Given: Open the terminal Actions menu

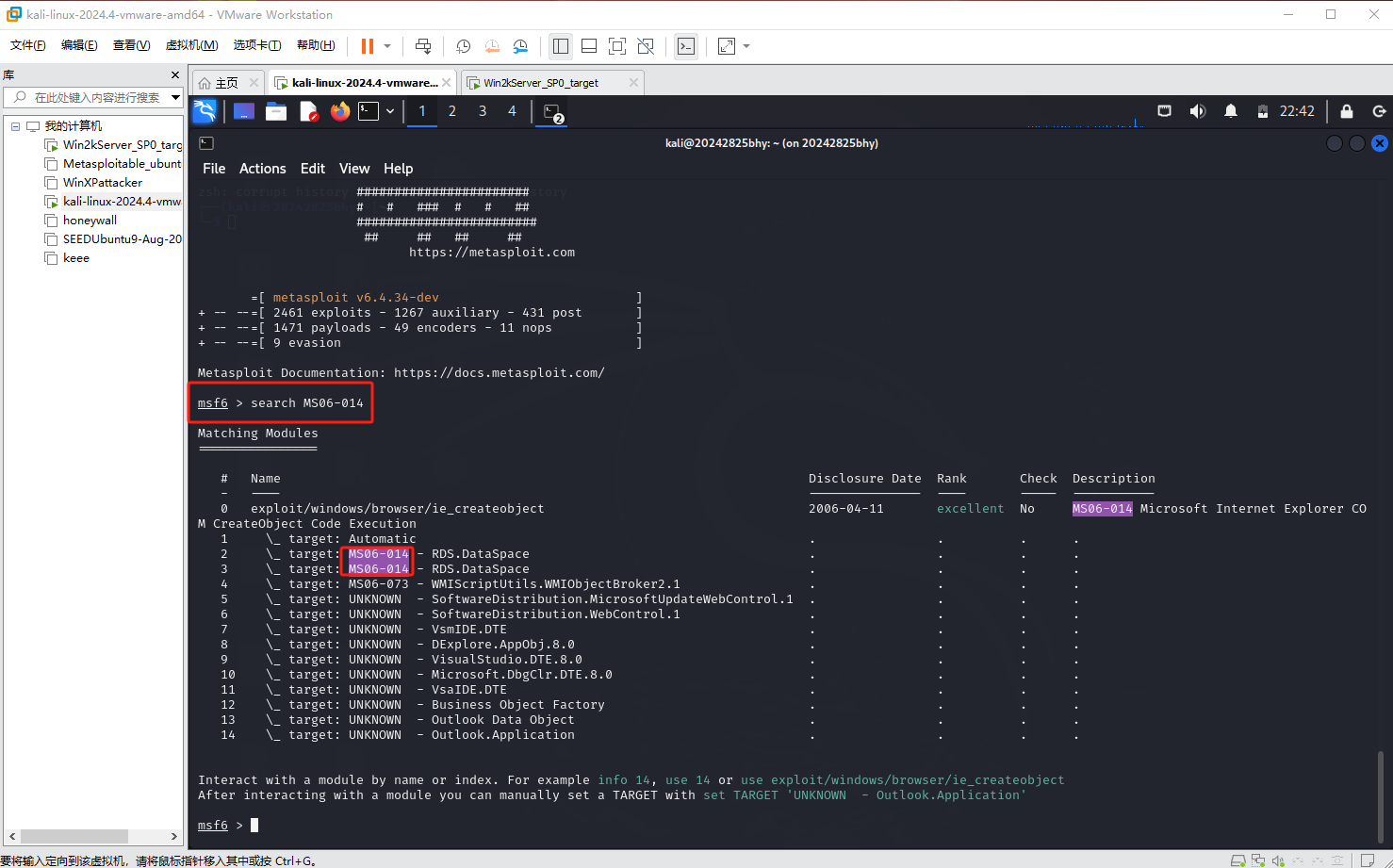Looking at the screenshot, I should pyautogui.click(x=262, y=169).
